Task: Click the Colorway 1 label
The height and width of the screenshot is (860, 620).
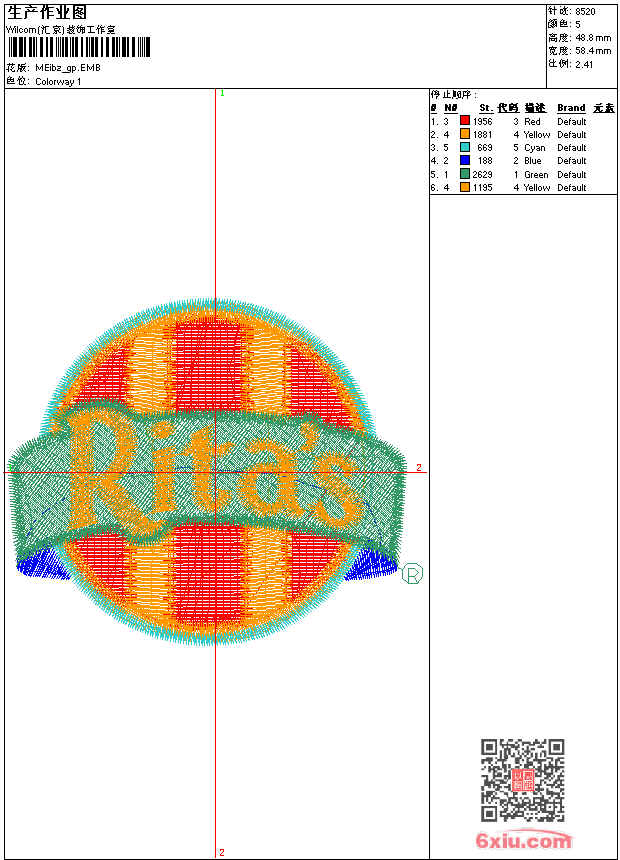Action: tap(58, 82)
